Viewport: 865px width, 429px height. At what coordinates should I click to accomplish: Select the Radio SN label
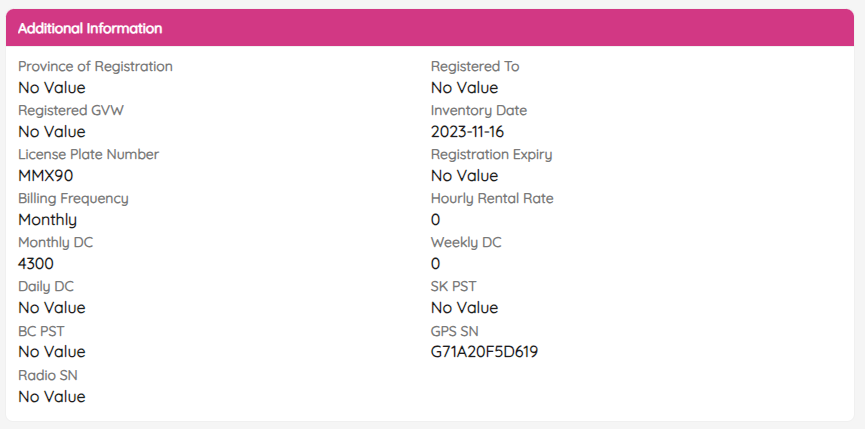click(x=48, y=375)
